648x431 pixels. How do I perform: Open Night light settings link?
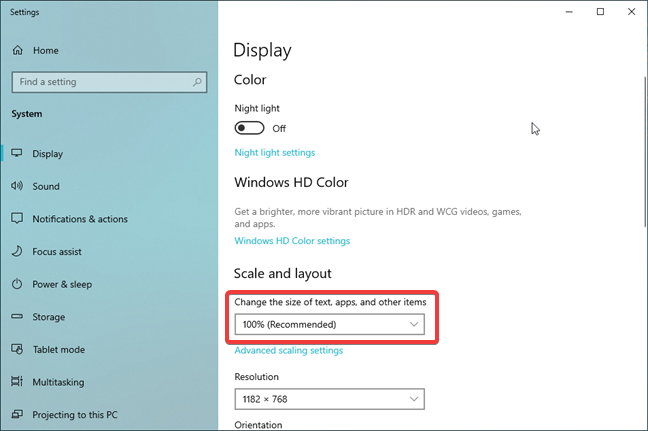point(275,152)
